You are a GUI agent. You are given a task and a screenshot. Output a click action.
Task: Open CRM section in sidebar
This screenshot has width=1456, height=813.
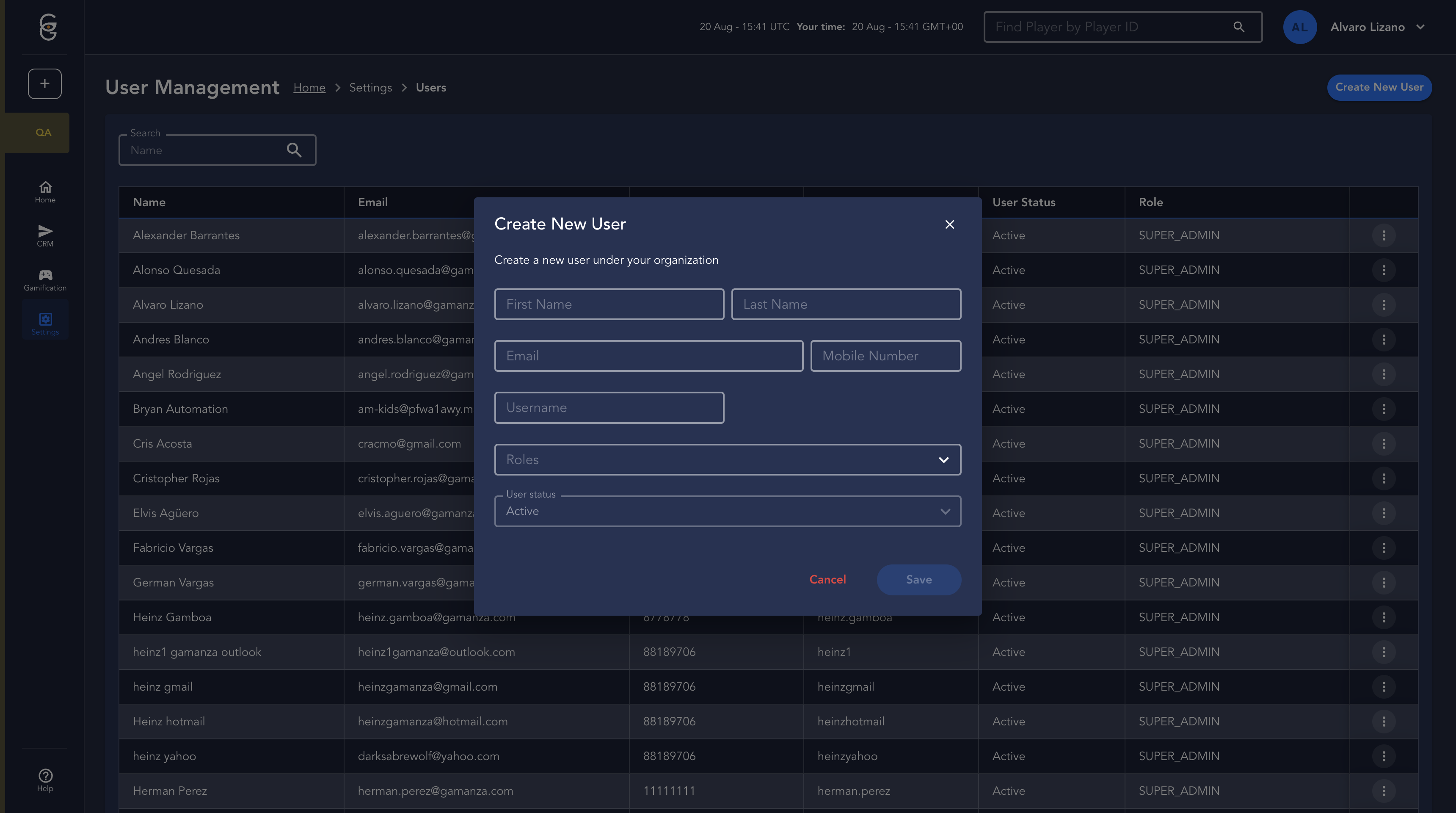click(45, 236)
